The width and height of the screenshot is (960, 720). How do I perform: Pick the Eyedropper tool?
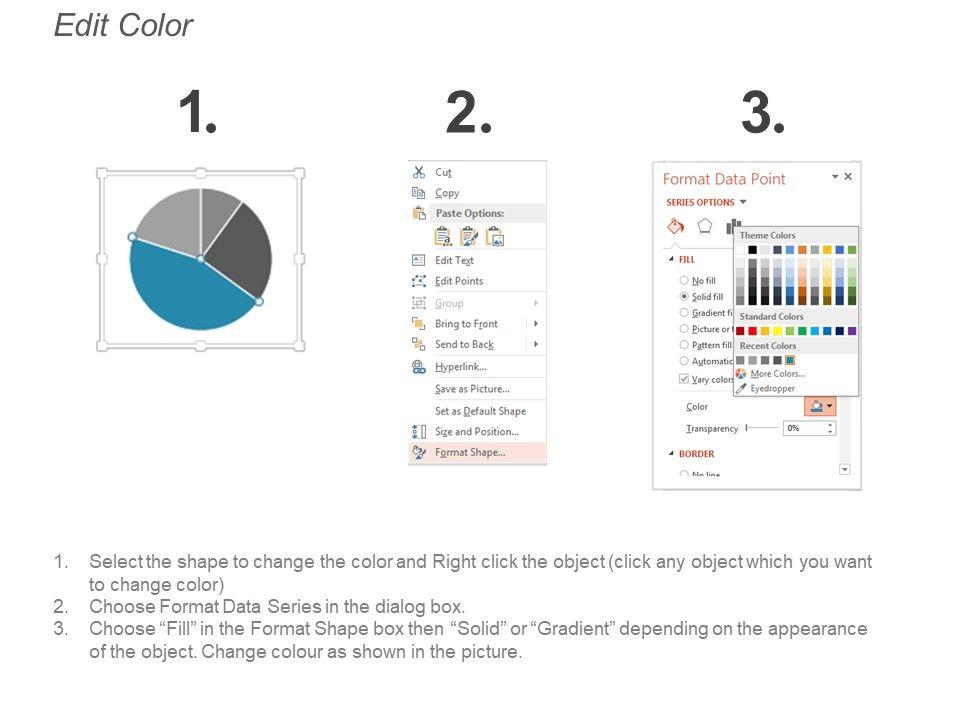772,388
